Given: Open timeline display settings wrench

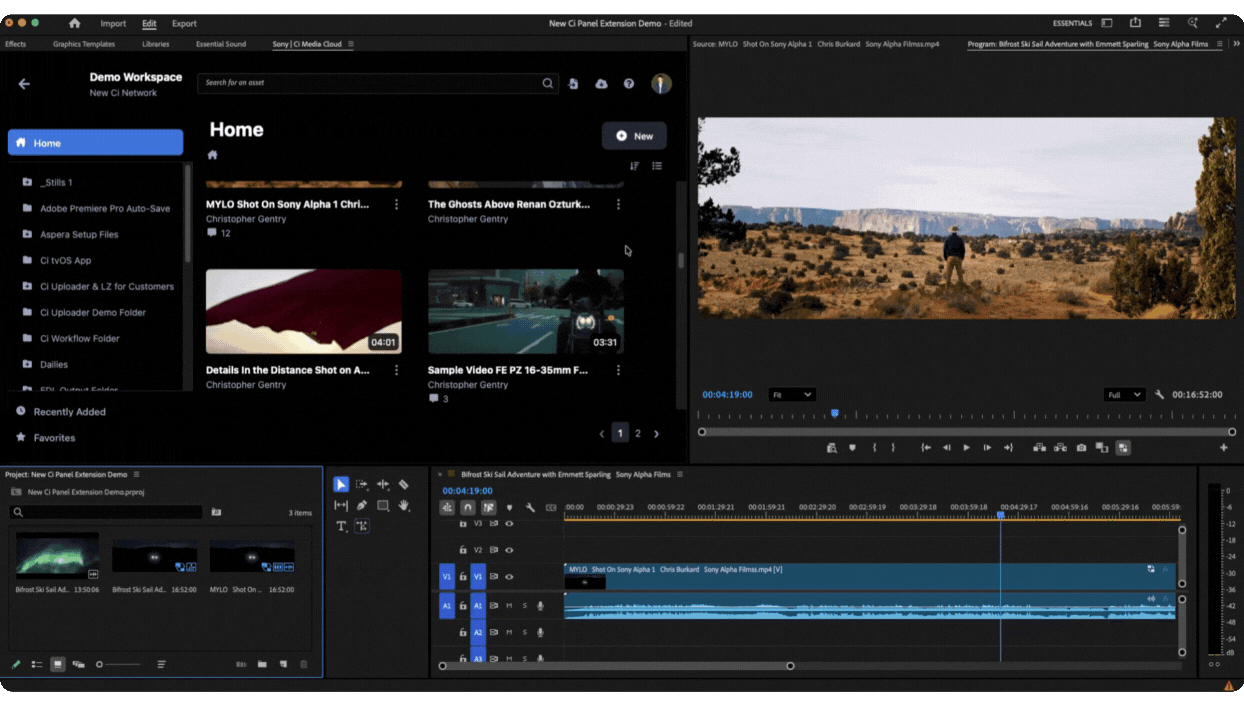Looking at the screenshot, I should point(530,508).
